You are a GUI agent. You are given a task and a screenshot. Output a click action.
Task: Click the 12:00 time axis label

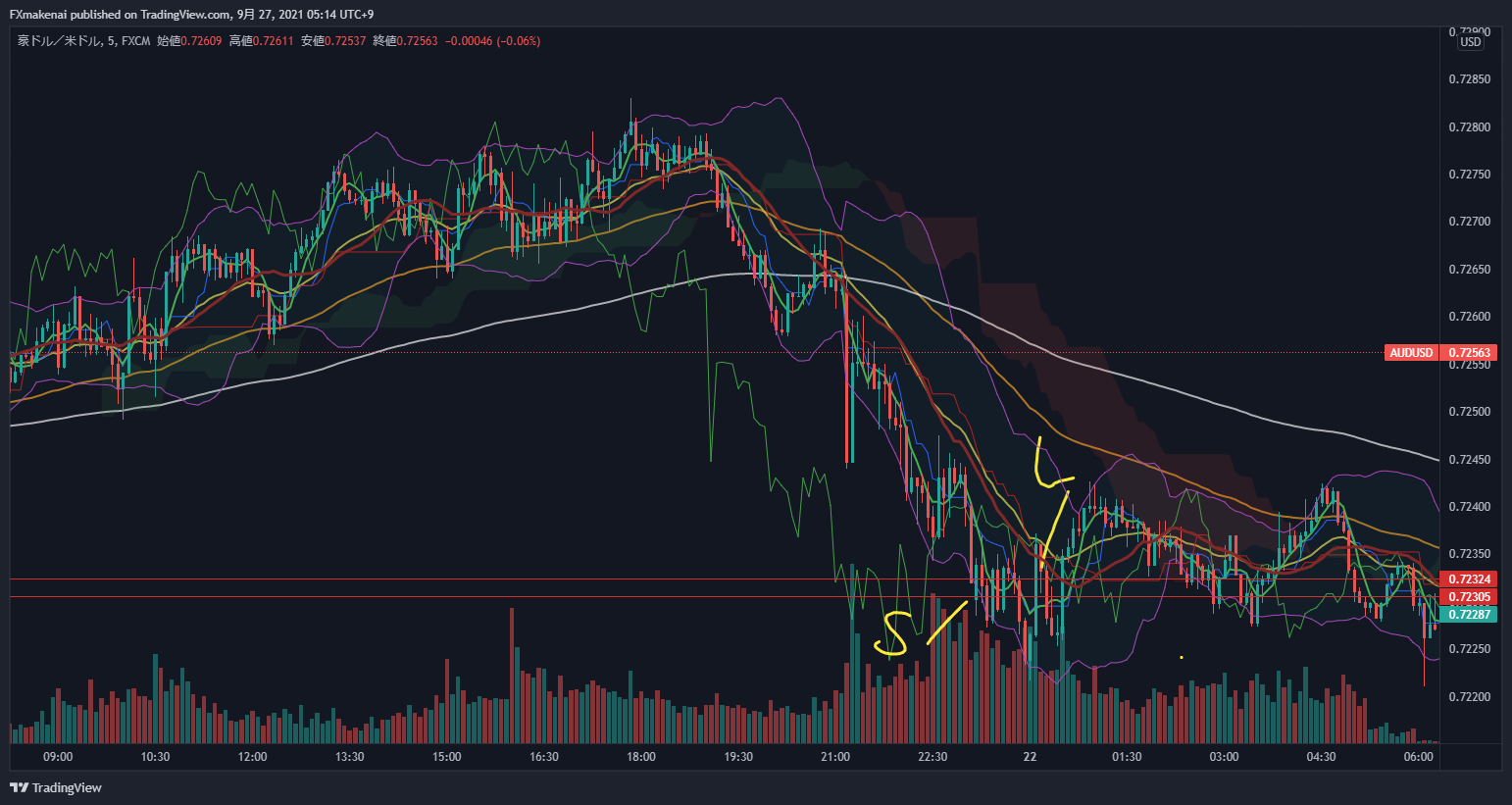pyautogui.click(x=252, y=757)
